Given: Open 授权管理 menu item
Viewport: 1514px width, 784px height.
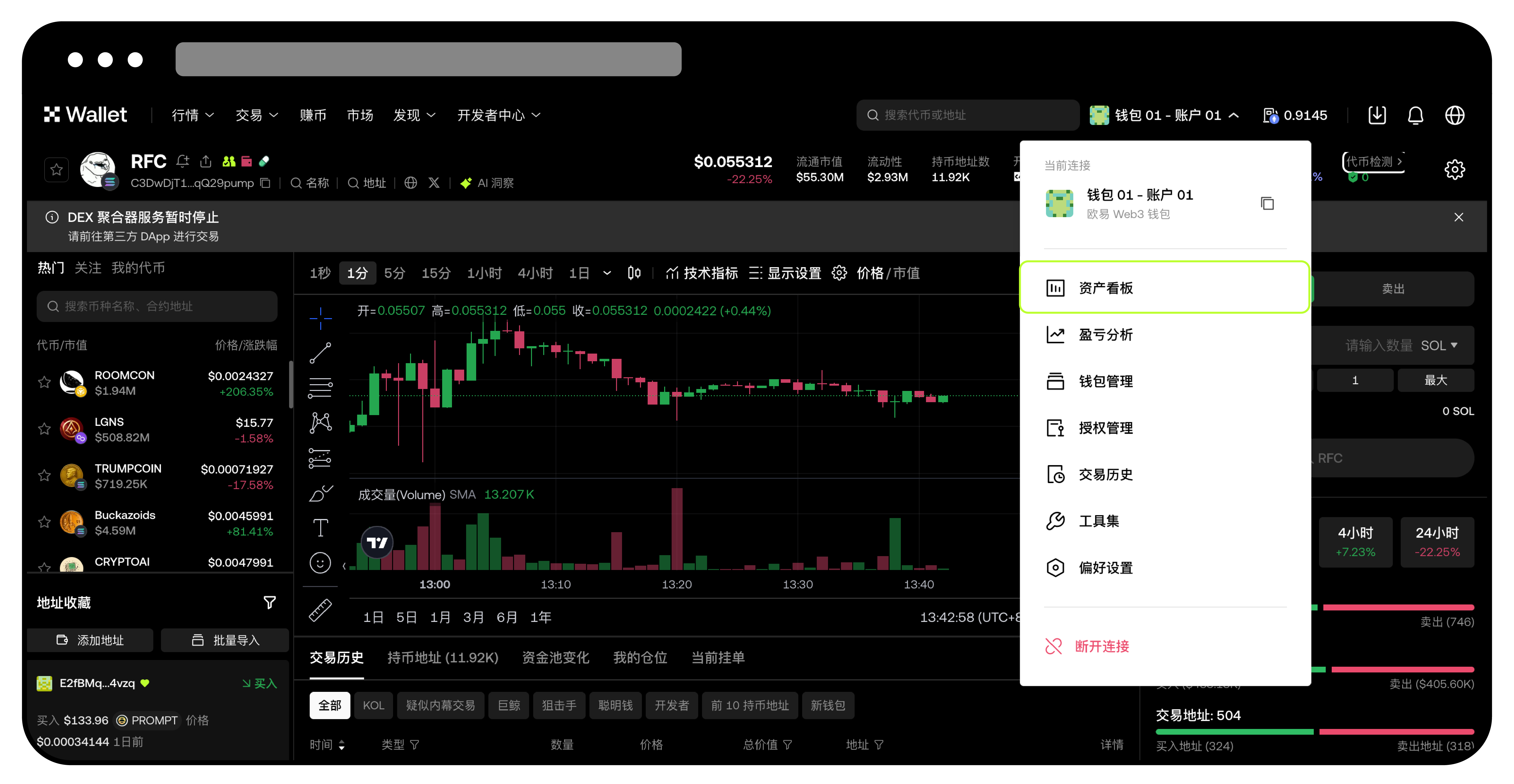Looking at the screenshot, I should (x=1164, y=428).
